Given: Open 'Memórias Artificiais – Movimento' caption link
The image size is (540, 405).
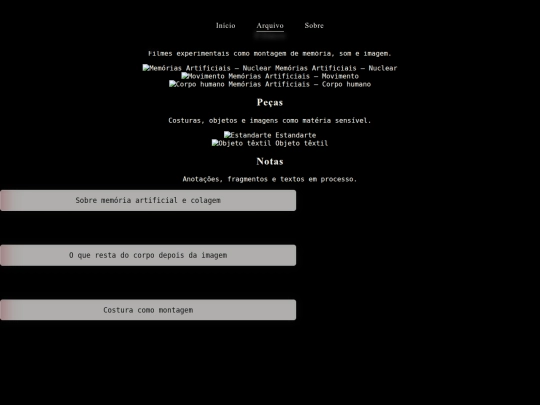Looking at the screenshot, I should click(294, 76).
